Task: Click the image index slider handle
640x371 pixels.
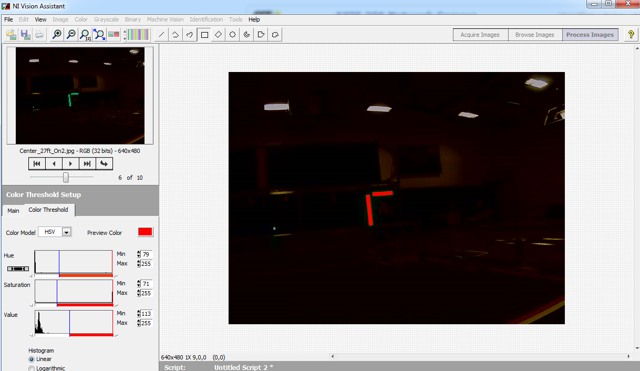Action: pos(66,178)
